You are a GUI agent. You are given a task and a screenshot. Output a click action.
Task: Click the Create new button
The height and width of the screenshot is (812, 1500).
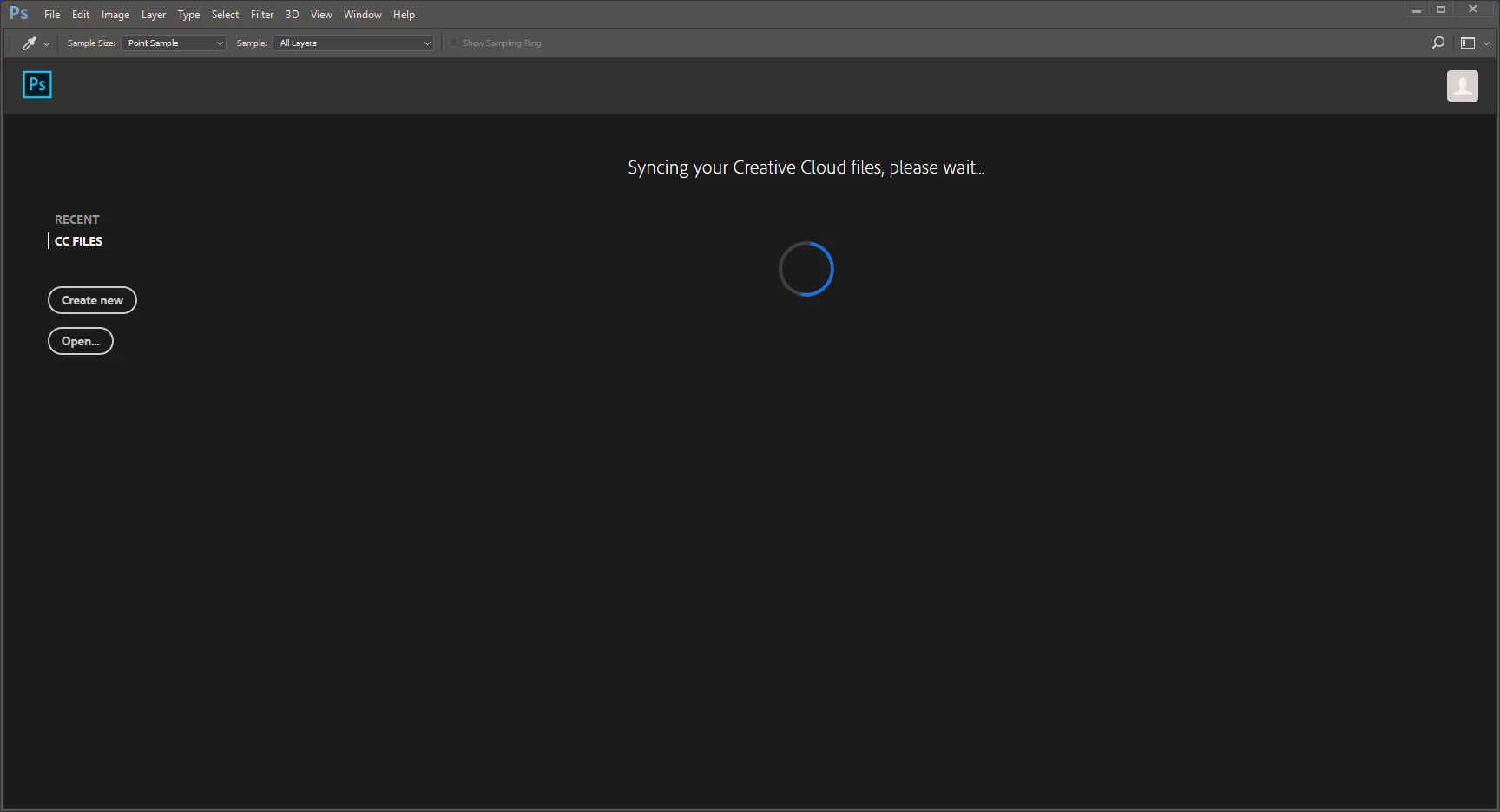click(92, 300)
